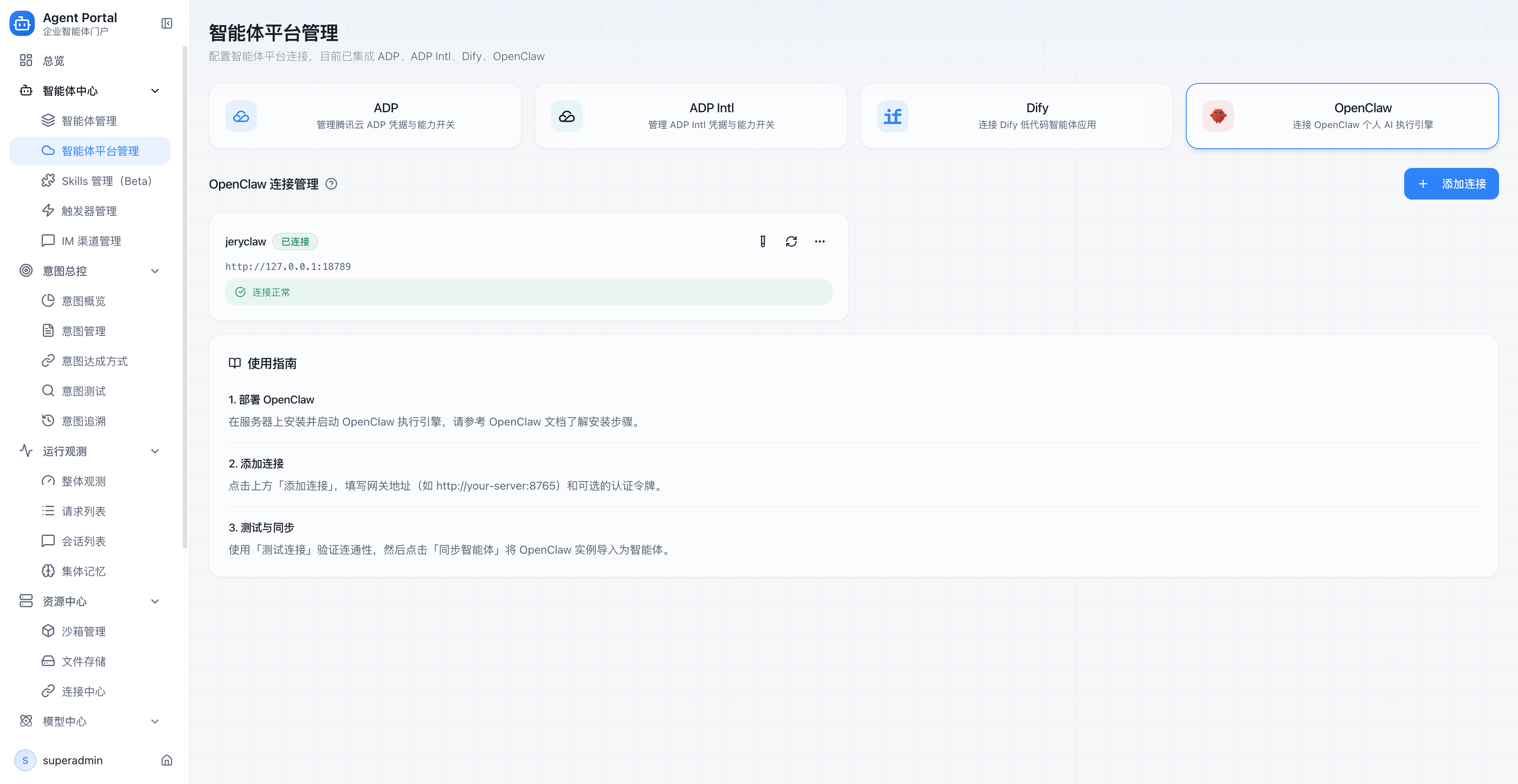Open Skills 管理 (Beta) in sidebar

[106, 181]
